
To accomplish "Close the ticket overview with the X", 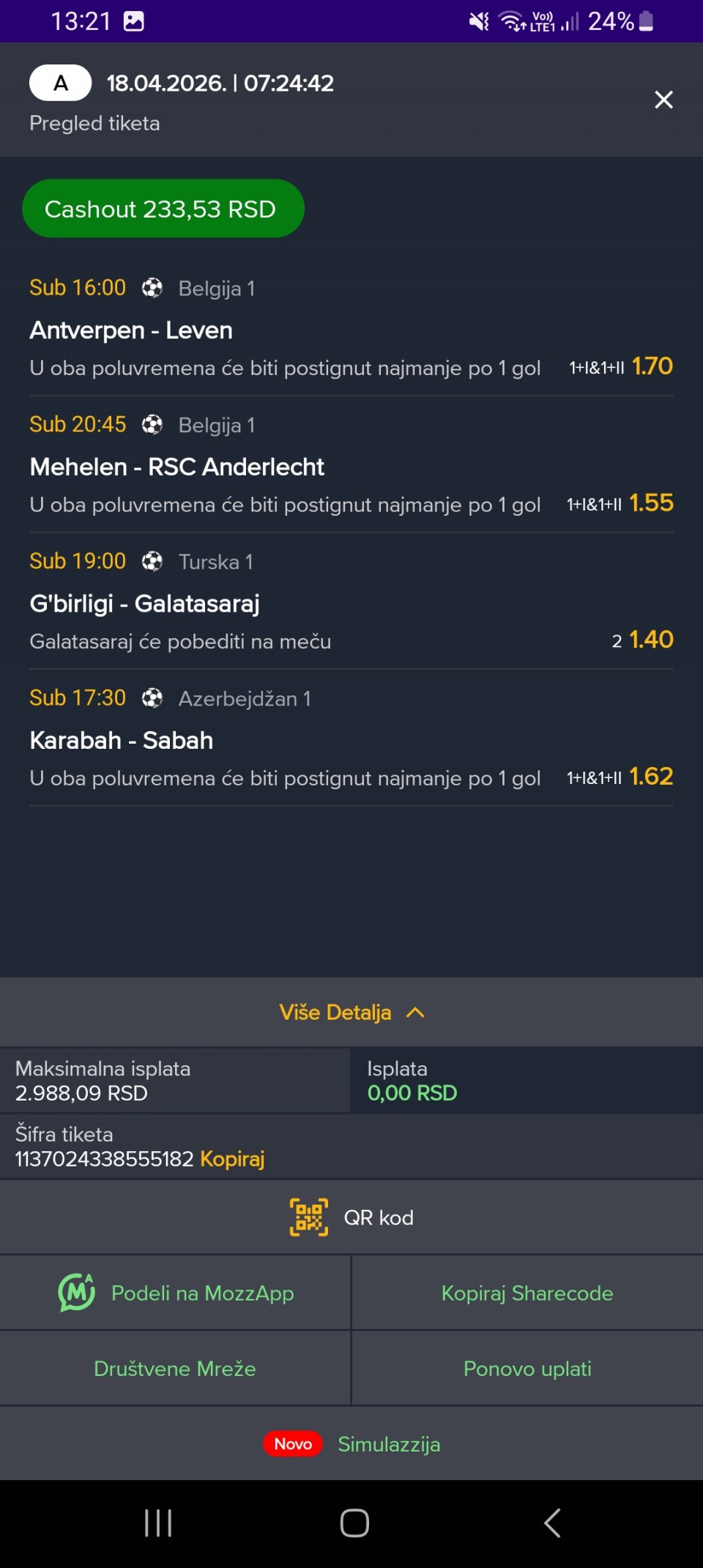I will pyautogui.click(x=663, y=100).
